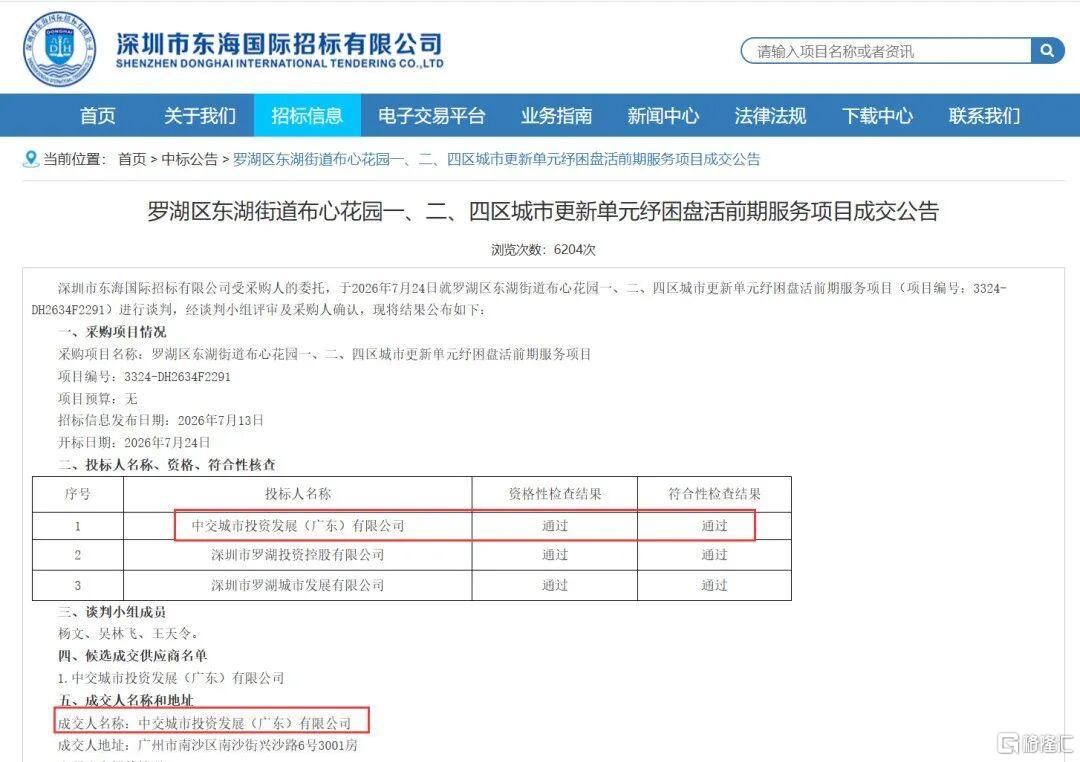Click the Donghai company logo emblem
1080x762 pixels.
59,49
